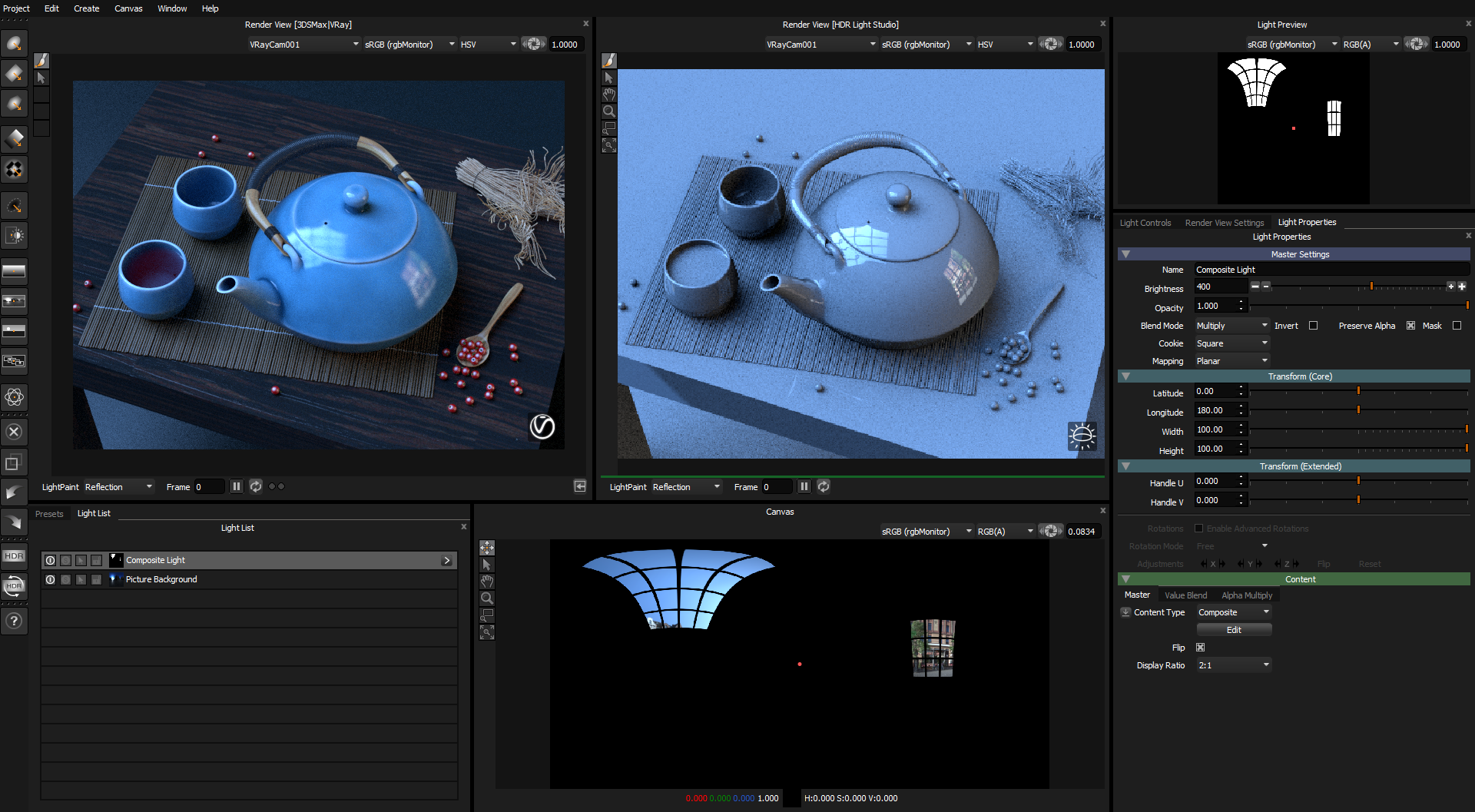Toggle Composite Light on/off
Image resolution: width=1475 pixels, height=812 pixels.
[x=50, y=560]
